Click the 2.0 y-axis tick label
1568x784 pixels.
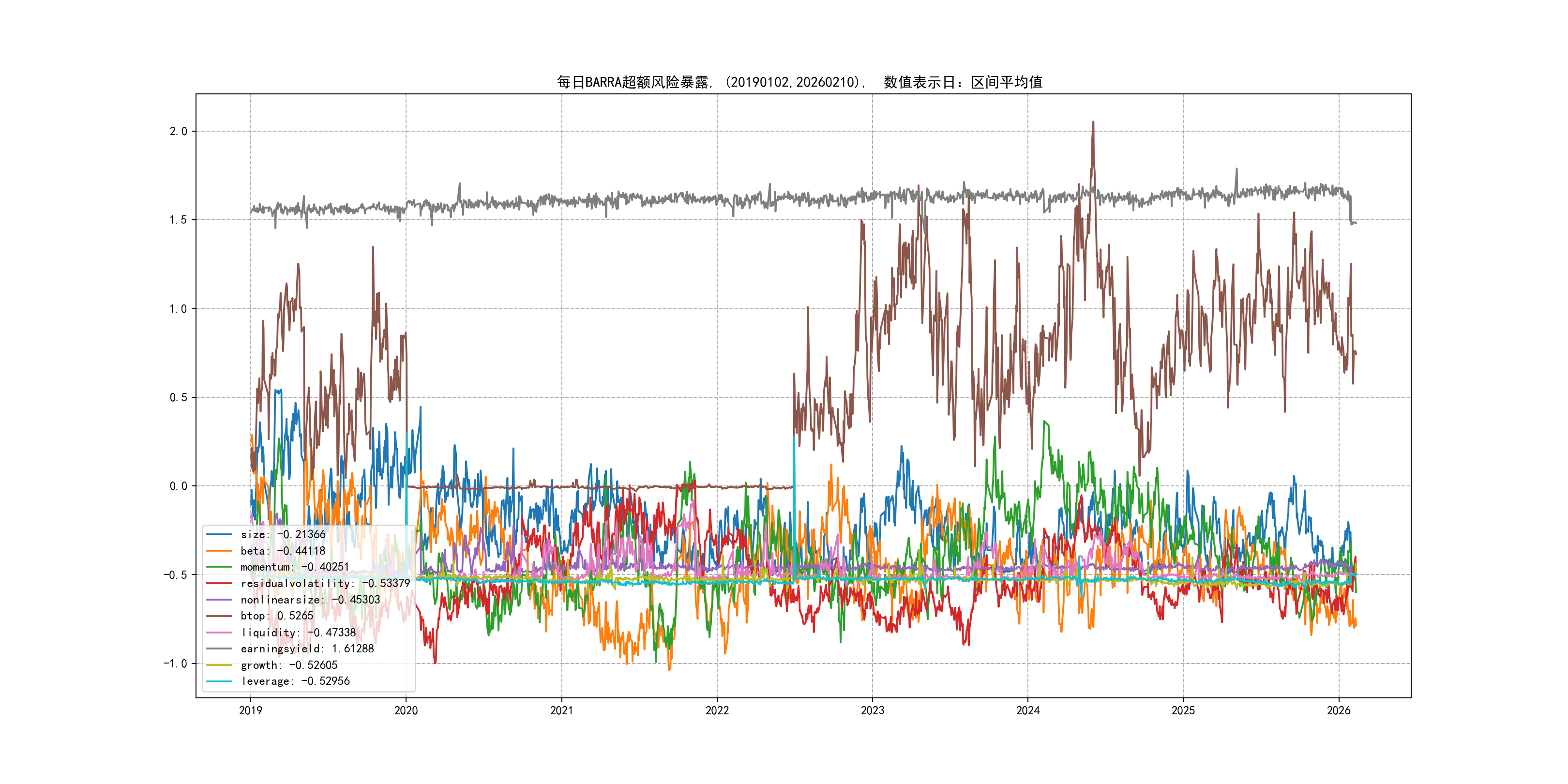[x=178, y=132]
